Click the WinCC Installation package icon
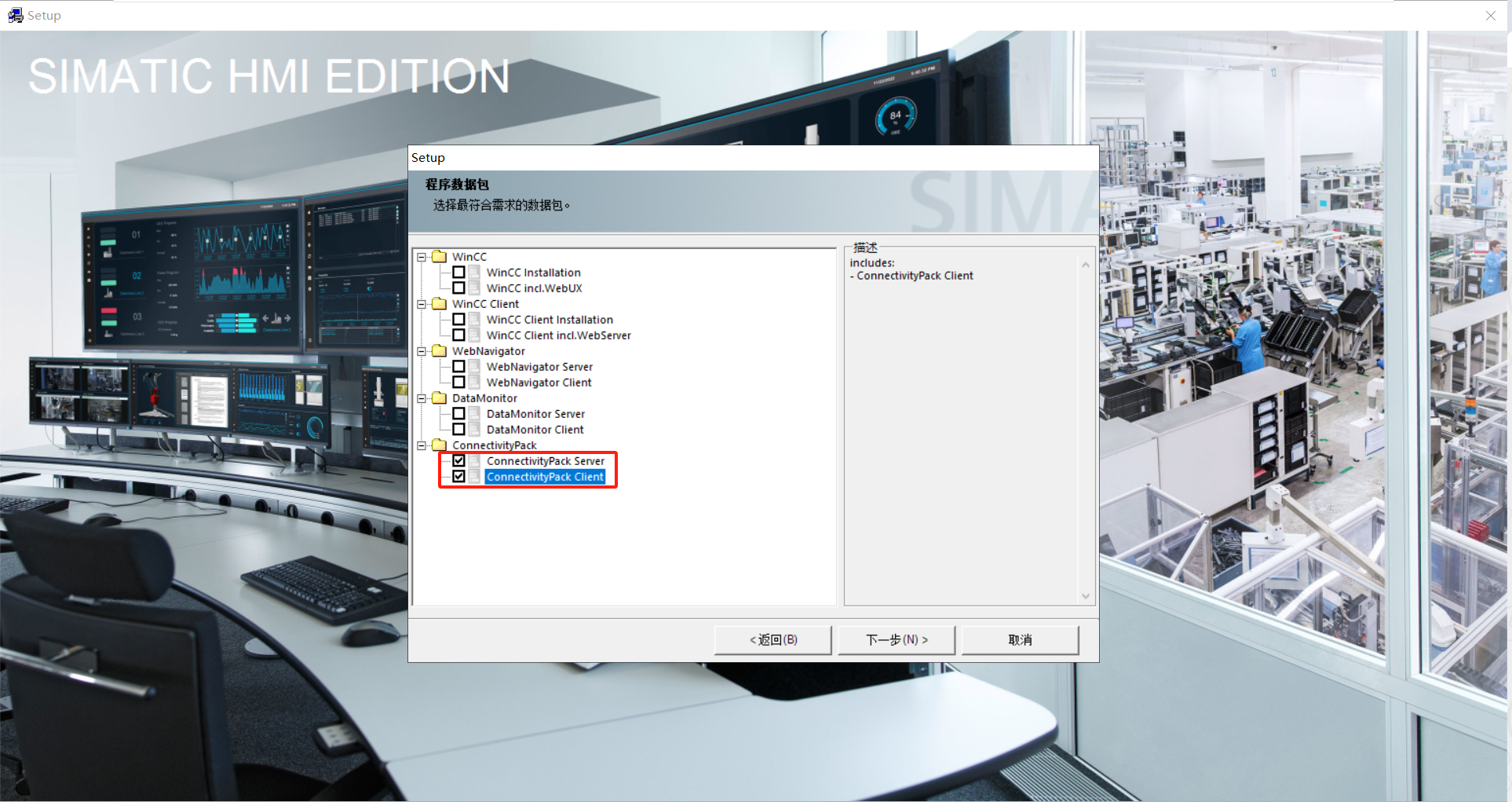The width and height of the screenshot is (1512, 802). (475, 273)
